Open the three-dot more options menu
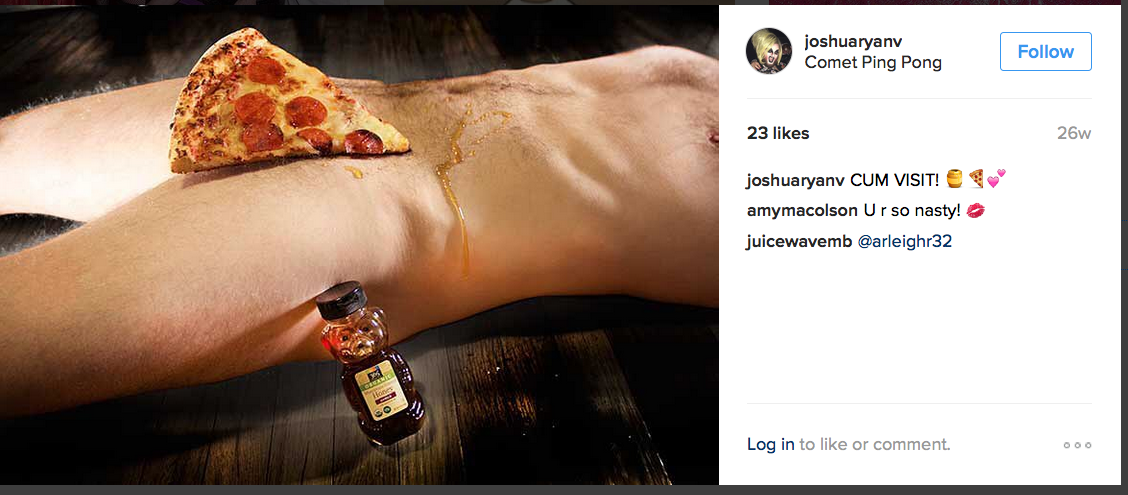The width and height of the screenshot is (1128, 495). [x=1078, y=445]
